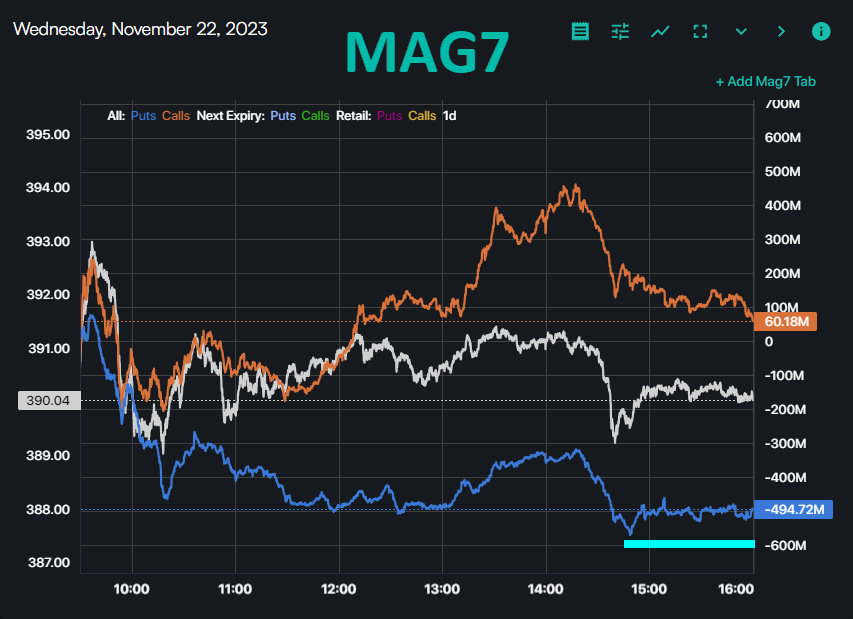Click the 387.00 price axis label

(48, 562)
